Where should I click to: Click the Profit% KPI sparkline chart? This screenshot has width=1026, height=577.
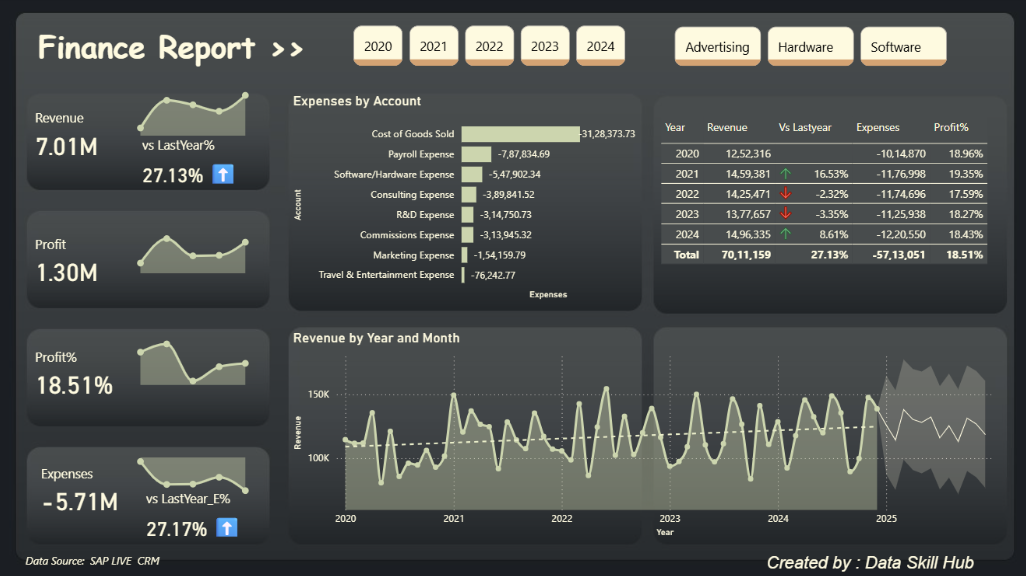193,363
